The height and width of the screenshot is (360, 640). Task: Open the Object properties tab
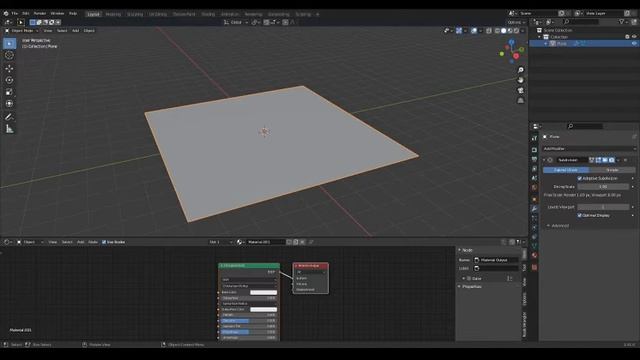[534, 199]
